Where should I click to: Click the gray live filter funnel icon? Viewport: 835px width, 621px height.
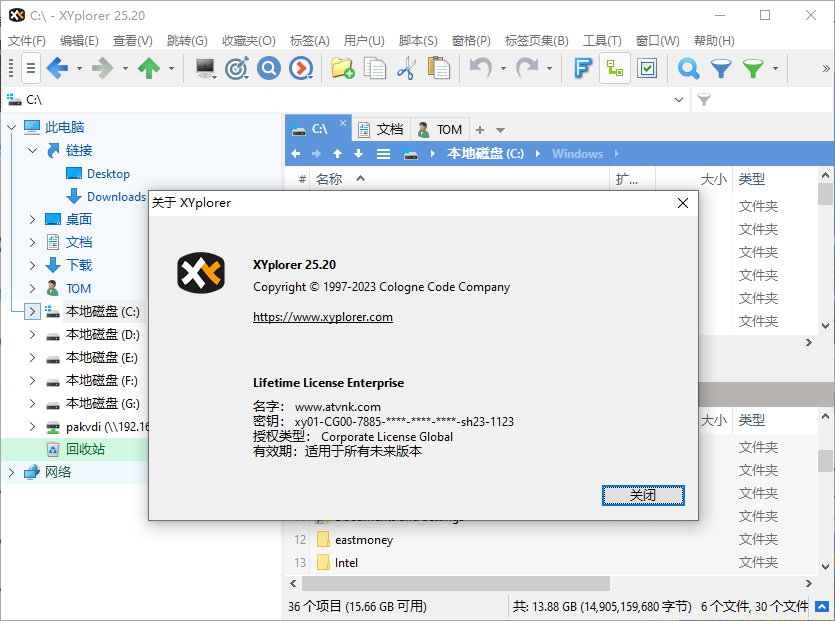(x=704, y=100)
